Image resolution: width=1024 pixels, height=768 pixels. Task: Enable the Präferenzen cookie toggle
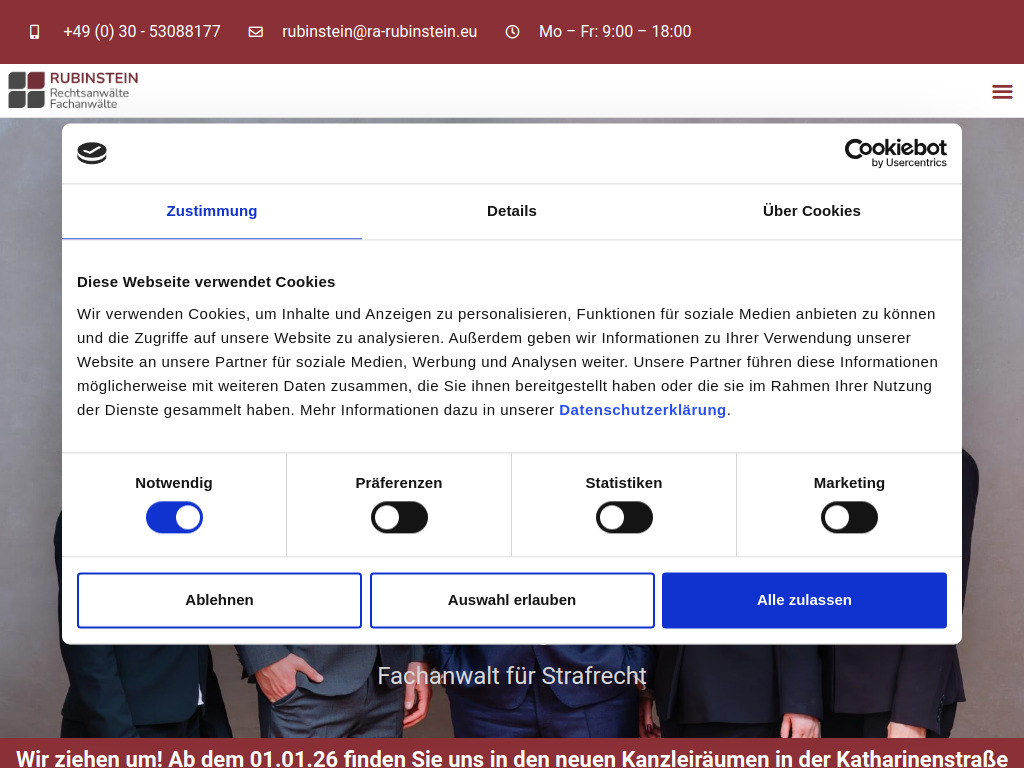[399, 517]
